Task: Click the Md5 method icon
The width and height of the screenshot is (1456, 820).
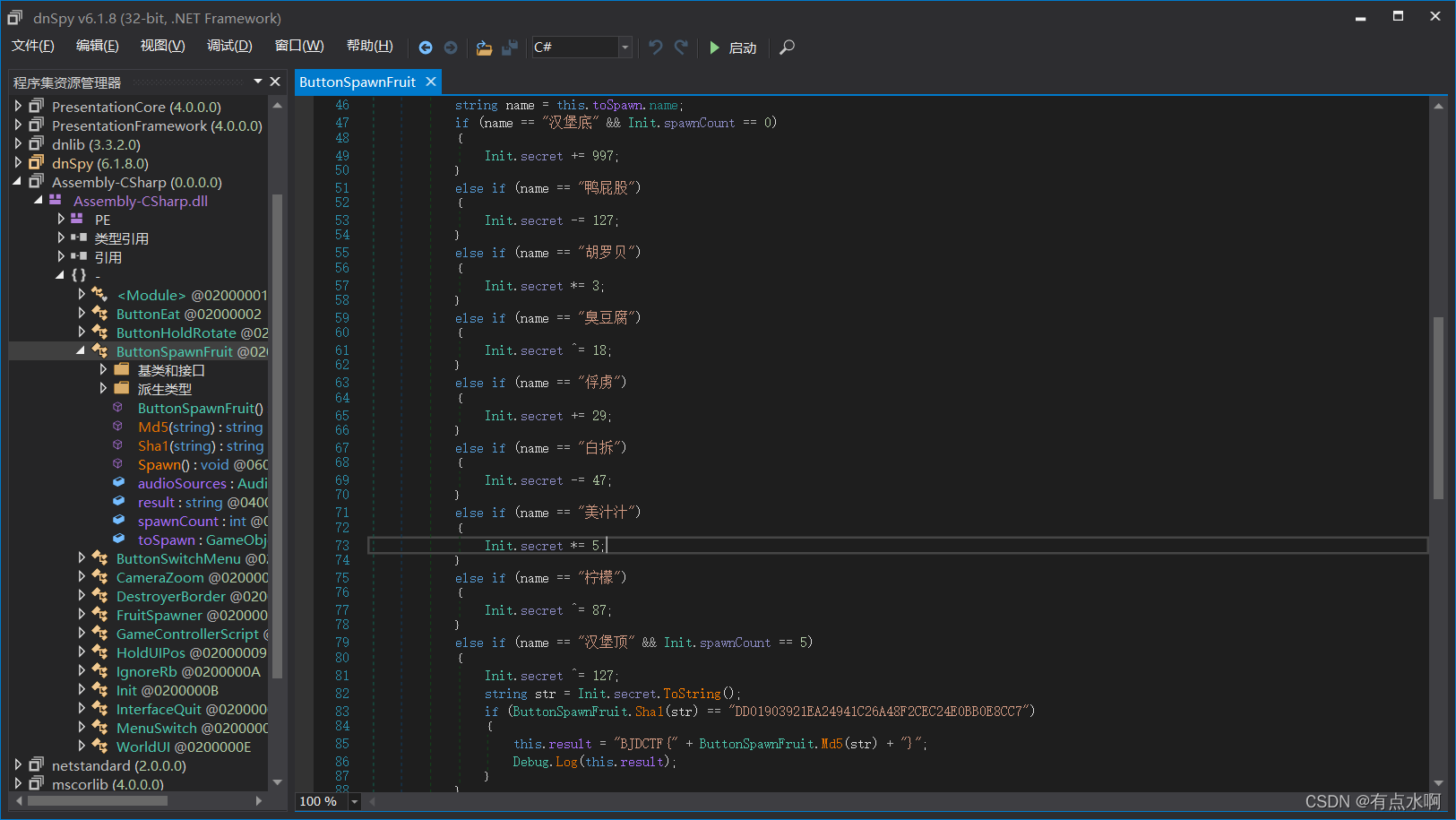Action: coord(117,427)
